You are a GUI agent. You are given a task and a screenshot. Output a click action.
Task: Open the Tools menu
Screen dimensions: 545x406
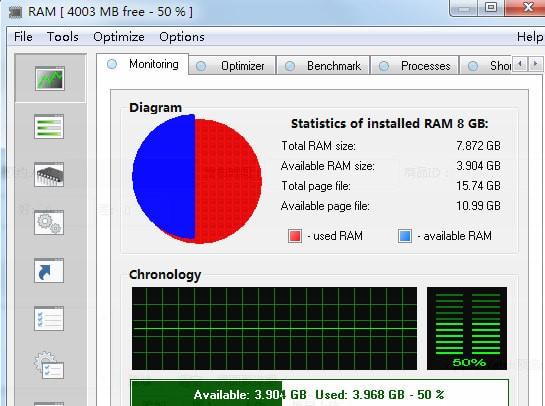(63, 36)
